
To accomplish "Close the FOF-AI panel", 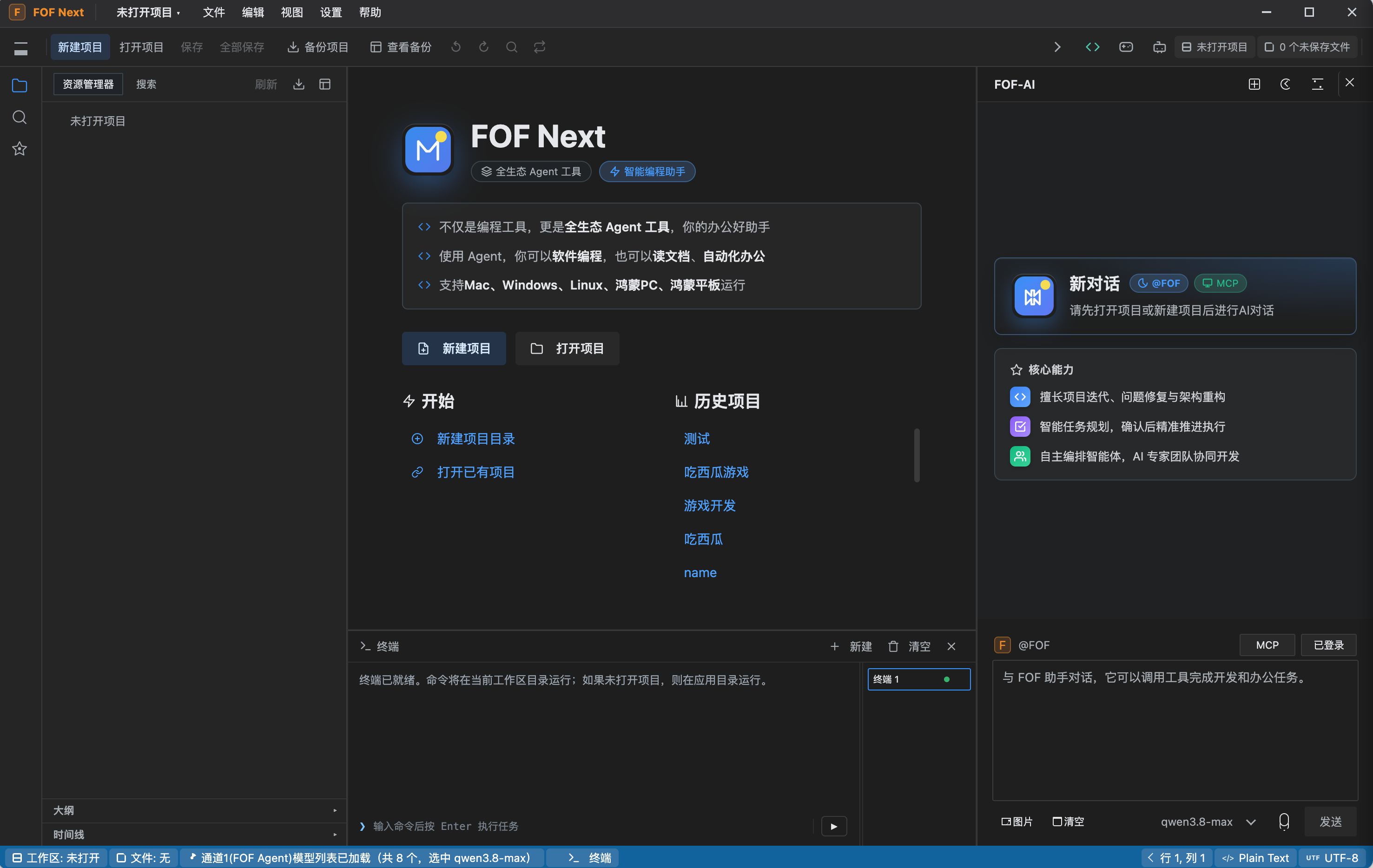I will [1350, 83].
